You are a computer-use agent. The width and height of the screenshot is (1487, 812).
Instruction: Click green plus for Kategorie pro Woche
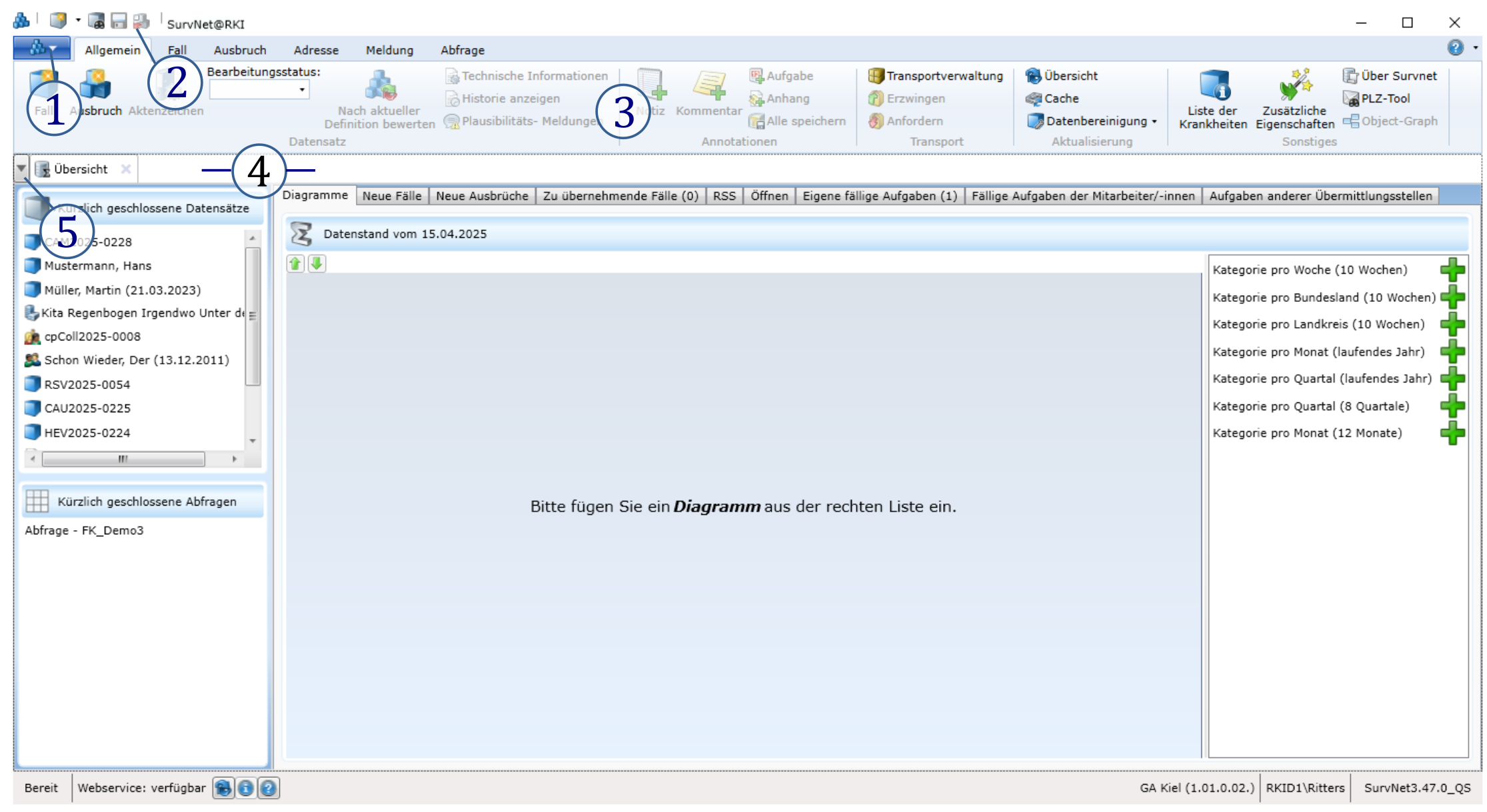click(x=1452, y=270)
